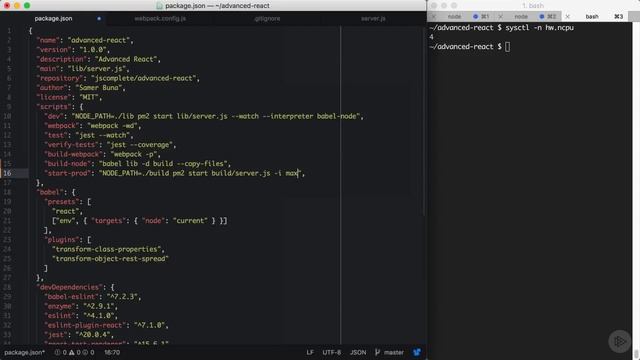Viewport: 640px width, 360px height.
Task: Click "Samer Buna" author value
Action: pyautogui.click(x=99, y=88)
